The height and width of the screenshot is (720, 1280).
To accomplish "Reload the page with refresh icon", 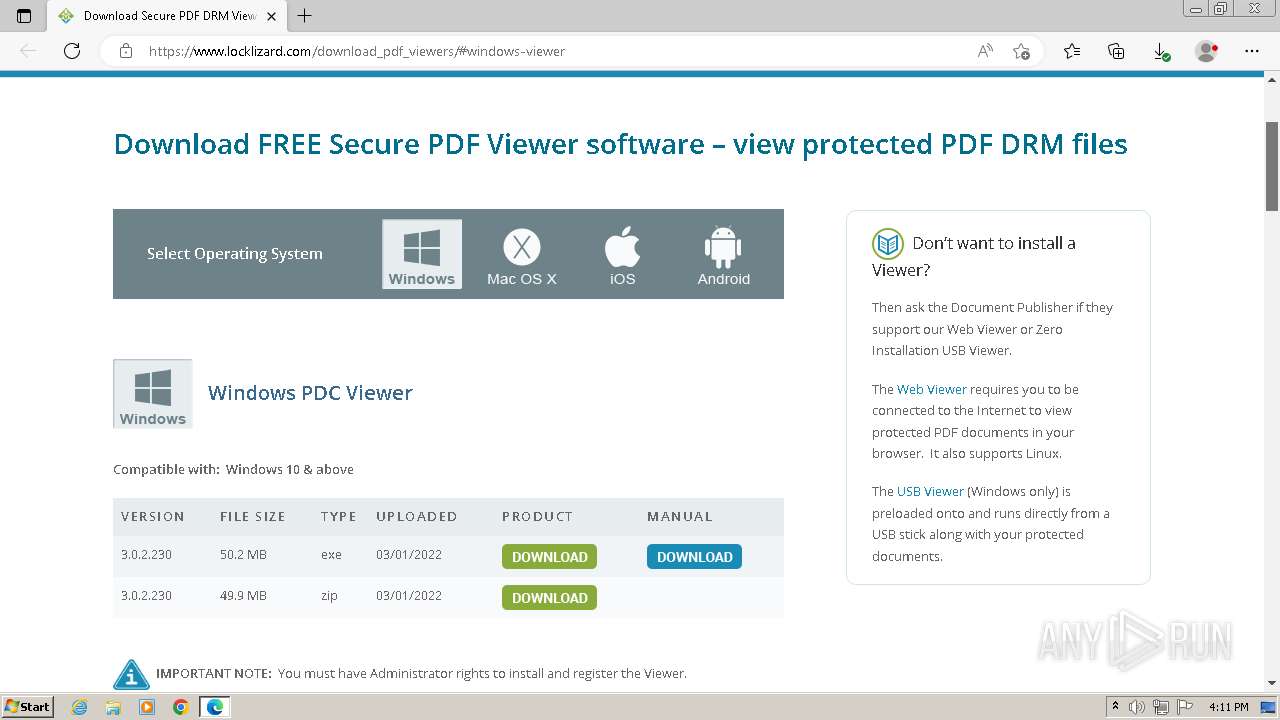I will 72,51.
